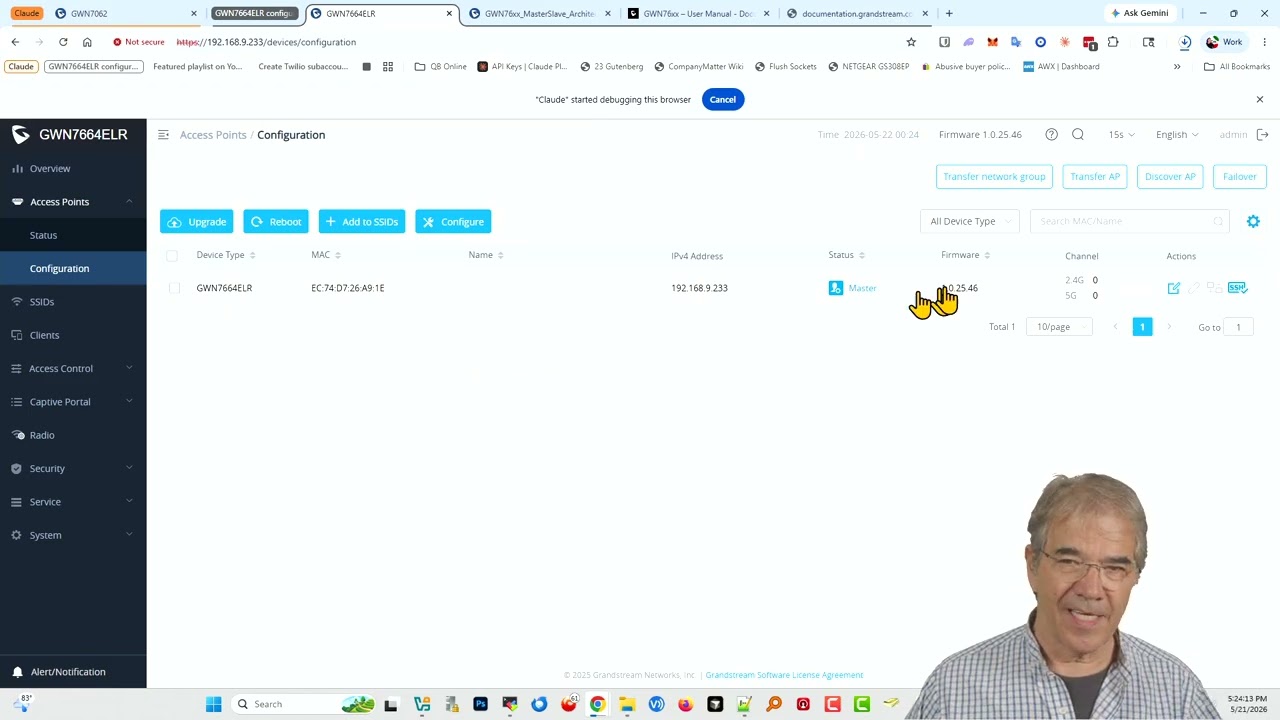Open the All Device Type dropdown

(x=969, y=221)
